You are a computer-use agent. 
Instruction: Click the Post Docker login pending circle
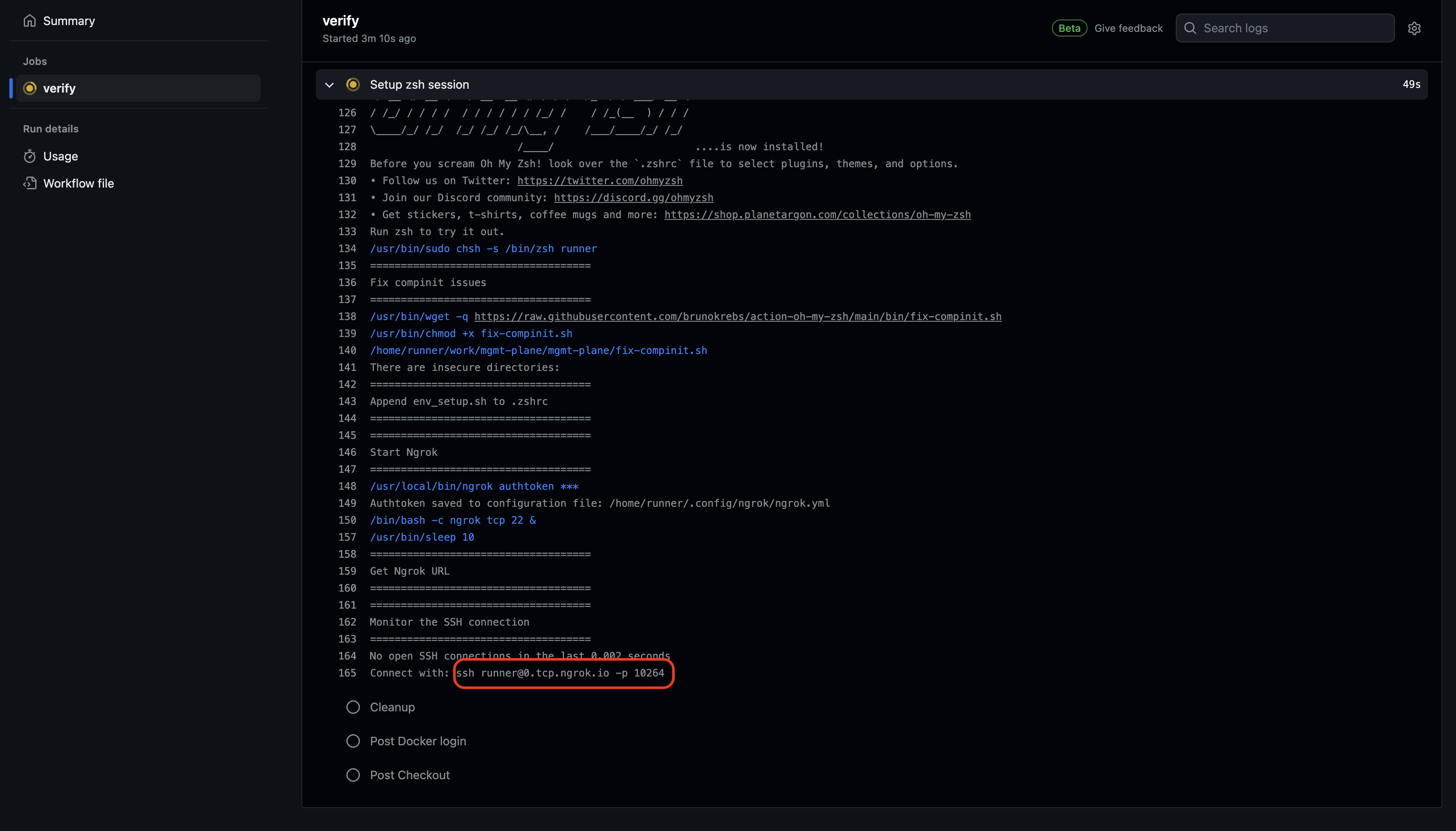tap(353, 741)
